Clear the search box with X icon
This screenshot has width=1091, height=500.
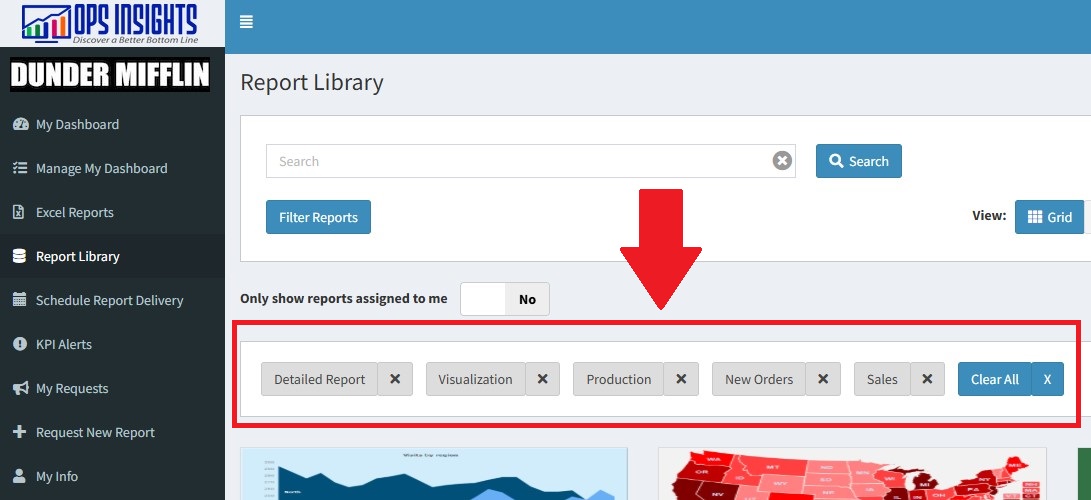click(x=782, y=161)
